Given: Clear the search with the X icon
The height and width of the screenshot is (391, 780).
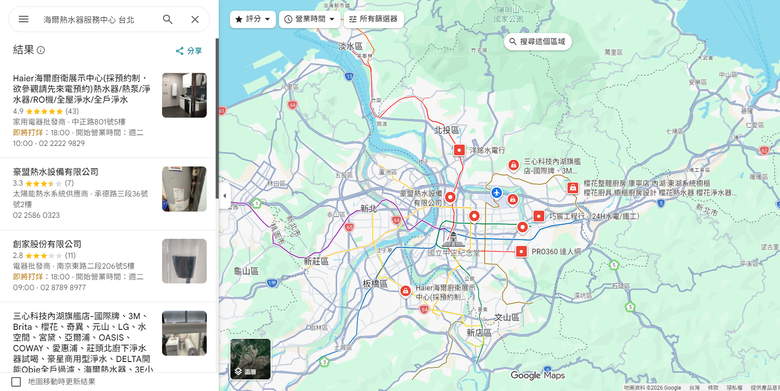Looking at the screenshot, I should pyautogui.click(x=195, y=19).
